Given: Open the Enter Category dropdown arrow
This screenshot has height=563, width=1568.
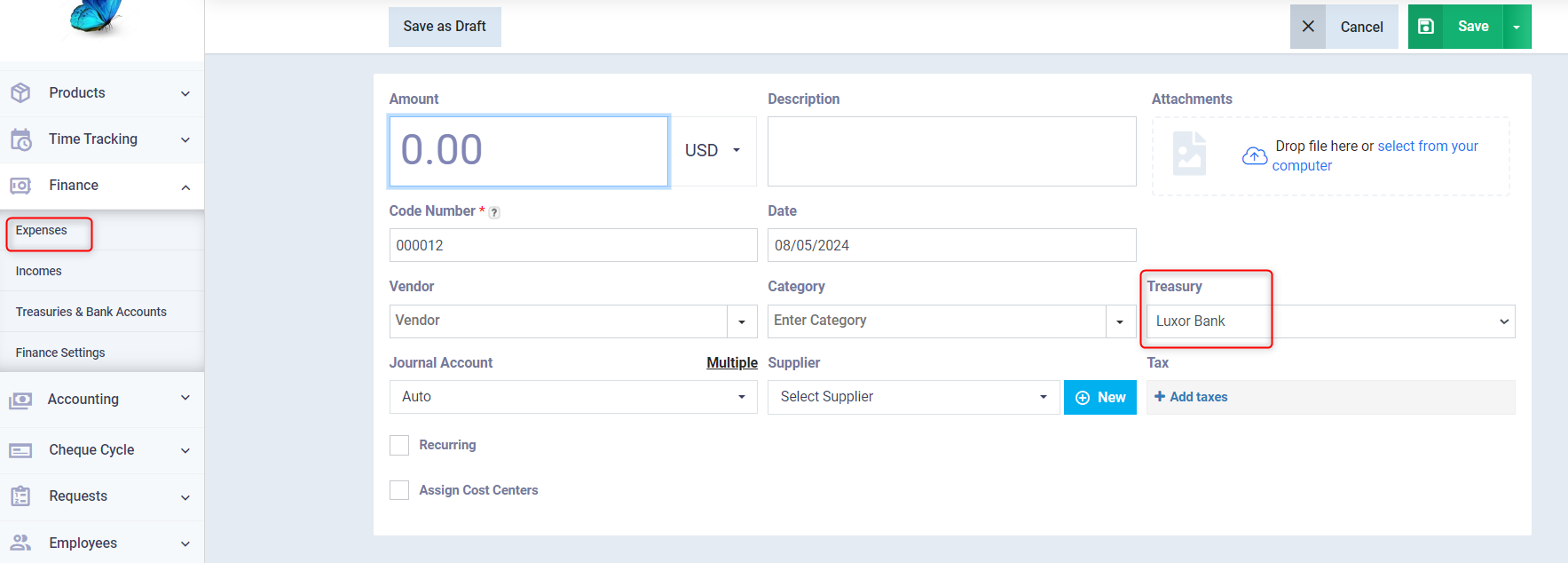Looking at the screenshot, I should click(x=1121, y=321).
